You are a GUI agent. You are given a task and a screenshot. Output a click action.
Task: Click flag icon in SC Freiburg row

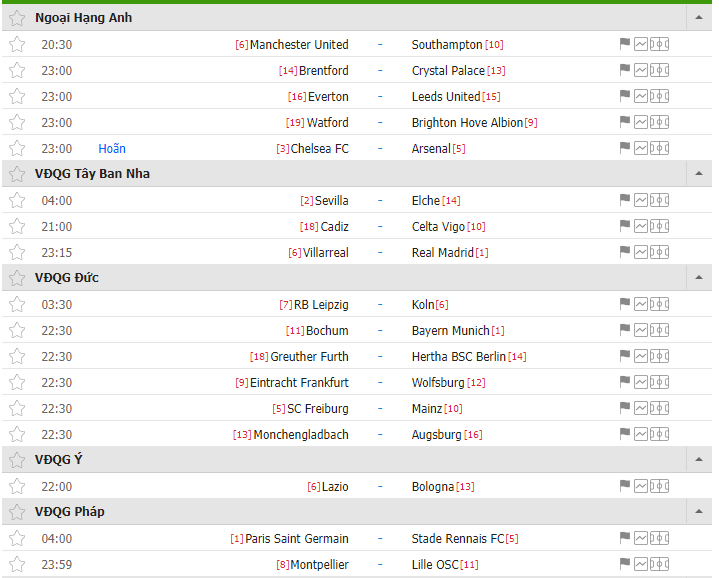click(624, 408)
